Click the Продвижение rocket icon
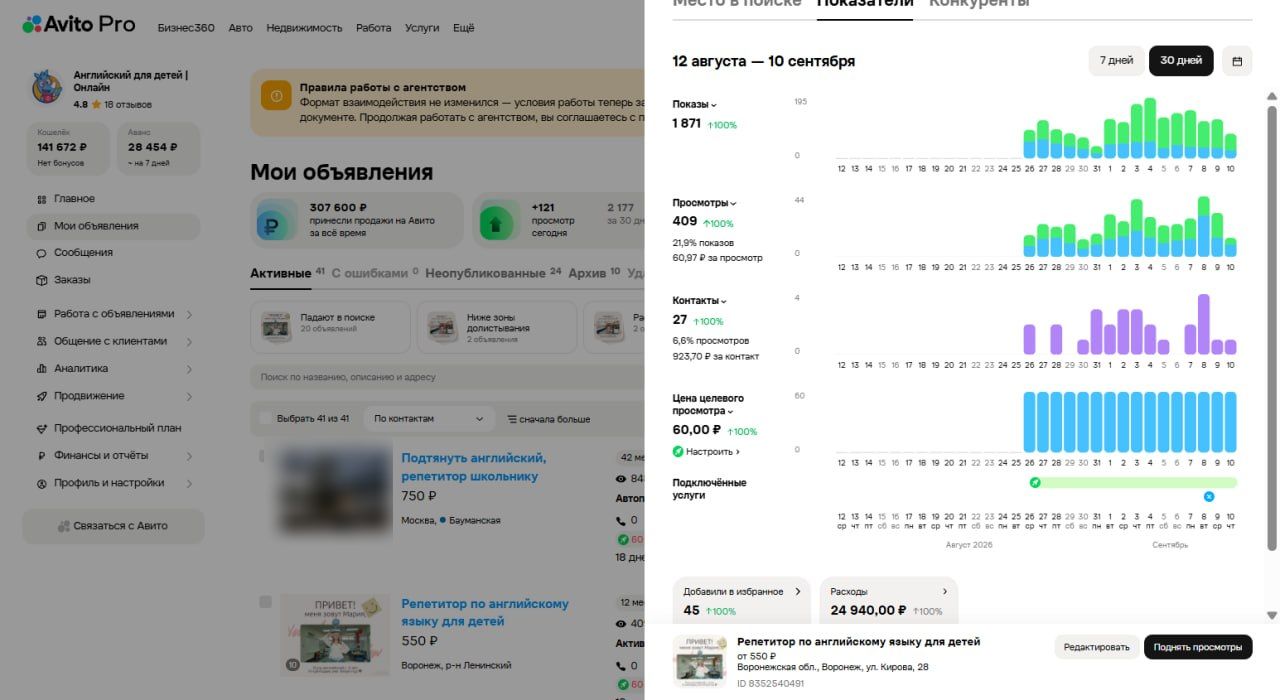Screen dimensions: 1280x700 (x=41, y=396)
